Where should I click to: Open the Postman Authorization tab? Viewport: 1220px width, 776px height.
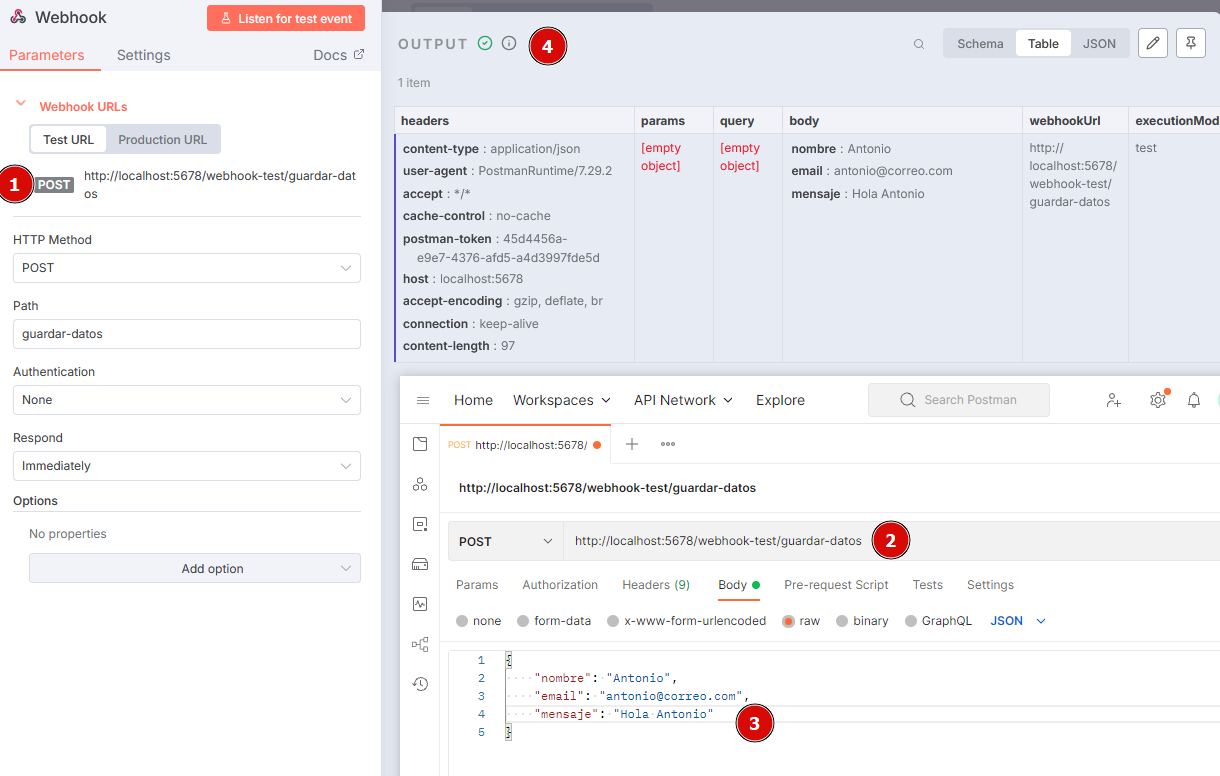tap(560, 585)
